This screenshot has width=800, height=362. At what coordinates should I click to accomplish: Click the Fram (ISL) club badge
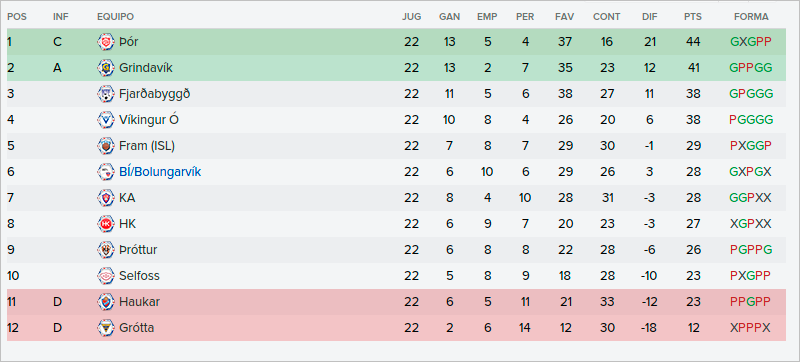click(x=106, y=146)
